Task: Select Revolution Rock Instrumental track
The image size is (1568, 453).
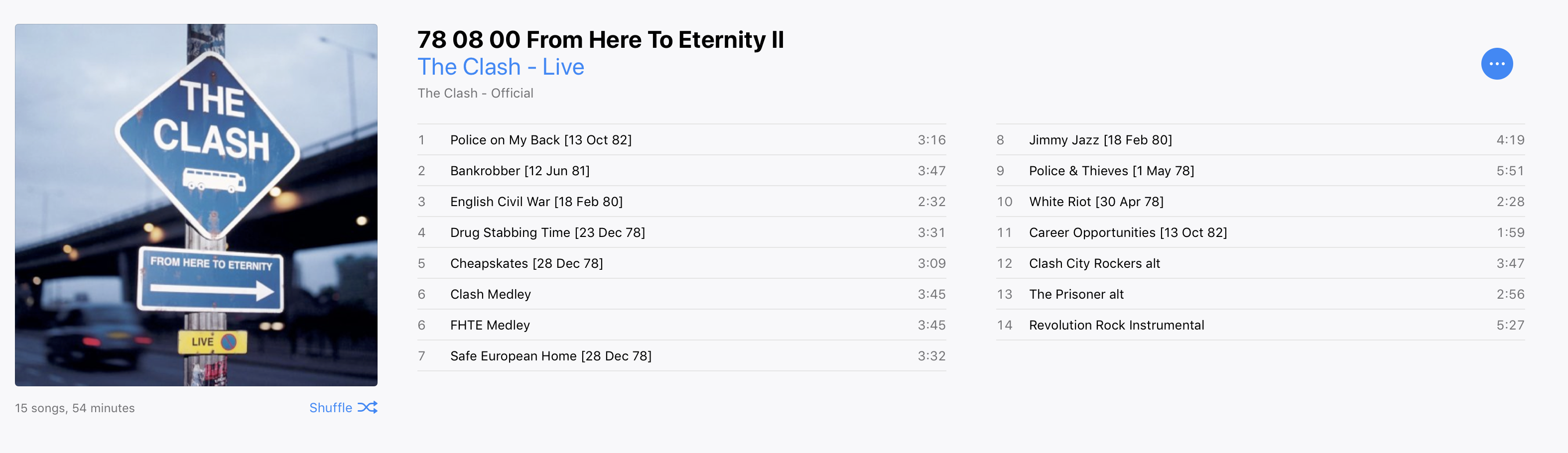Action: [x=1260, y=325]
